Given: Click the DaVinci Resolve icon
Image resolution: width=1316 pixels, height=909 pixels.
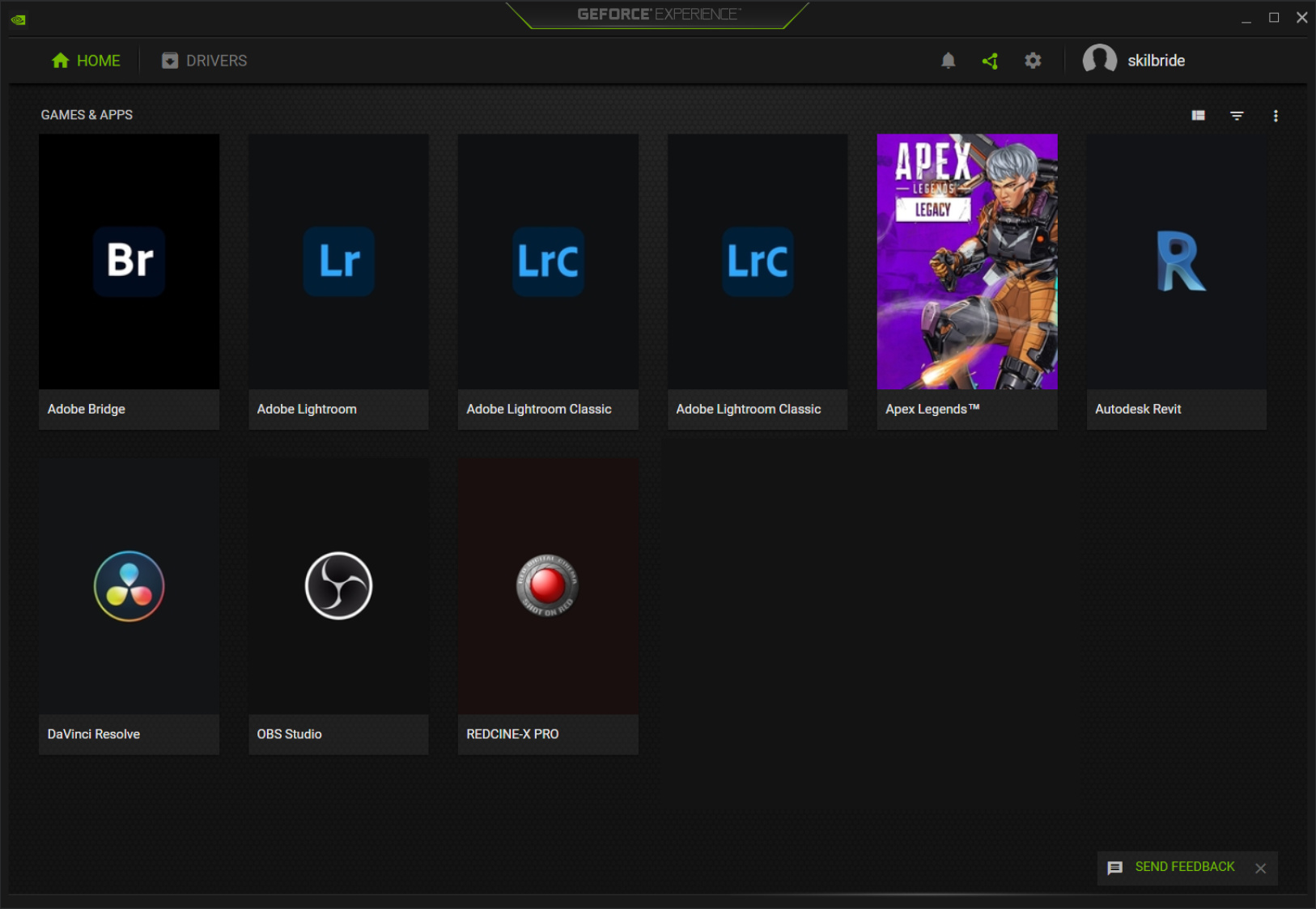Looking at the screenshot, I should coord(129,586).
